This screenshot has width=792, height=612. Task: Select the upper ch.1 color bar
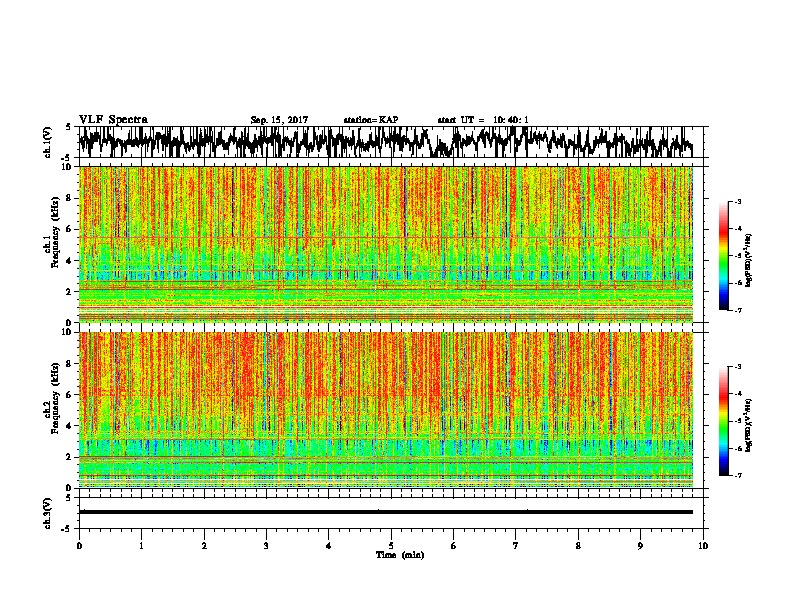(723, 256)
